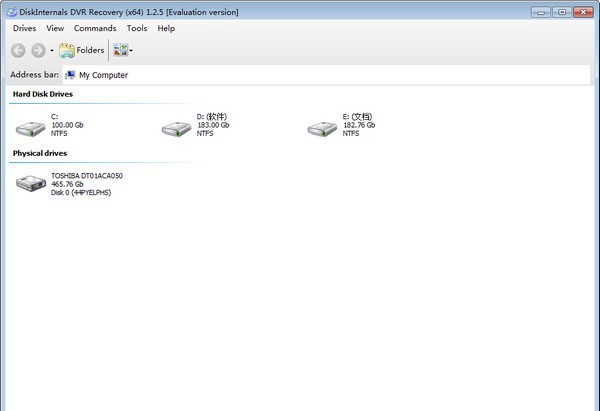This screenshot has height=411, width=600.
Task: Click the 100.00 Gb size text
Action: point(67,125)
